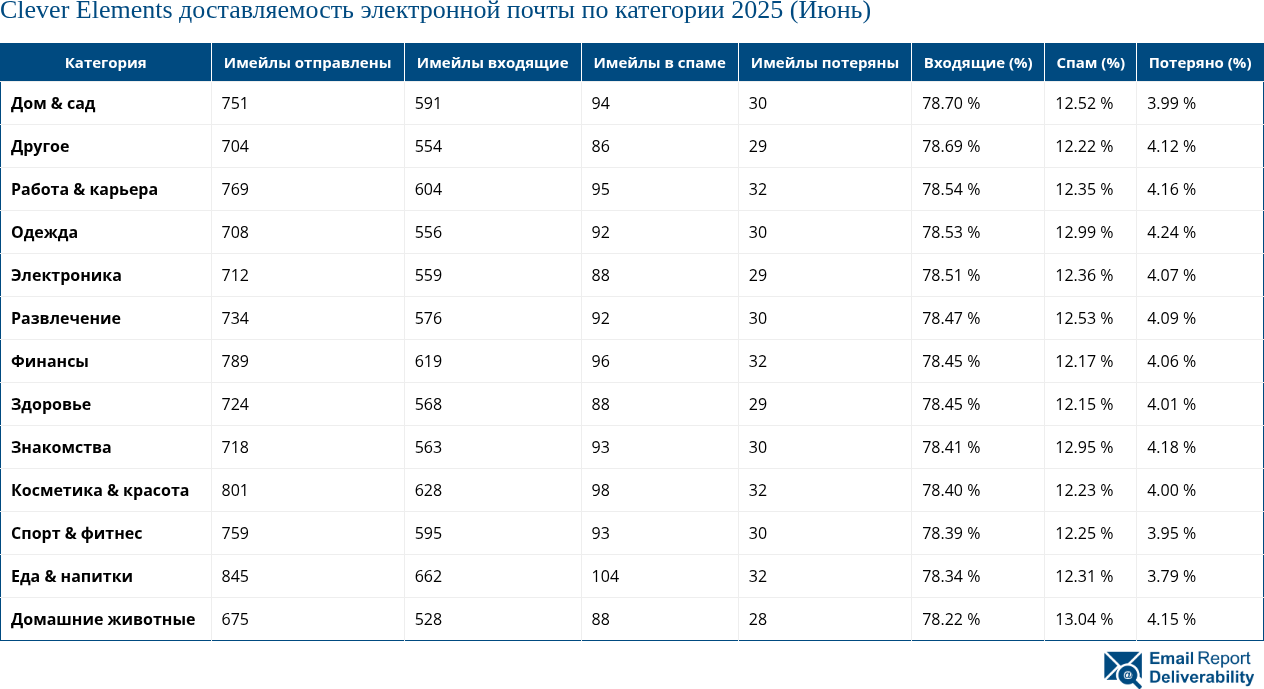
Task: Select the Косметика & красота row label
Action: pos(100,490)
